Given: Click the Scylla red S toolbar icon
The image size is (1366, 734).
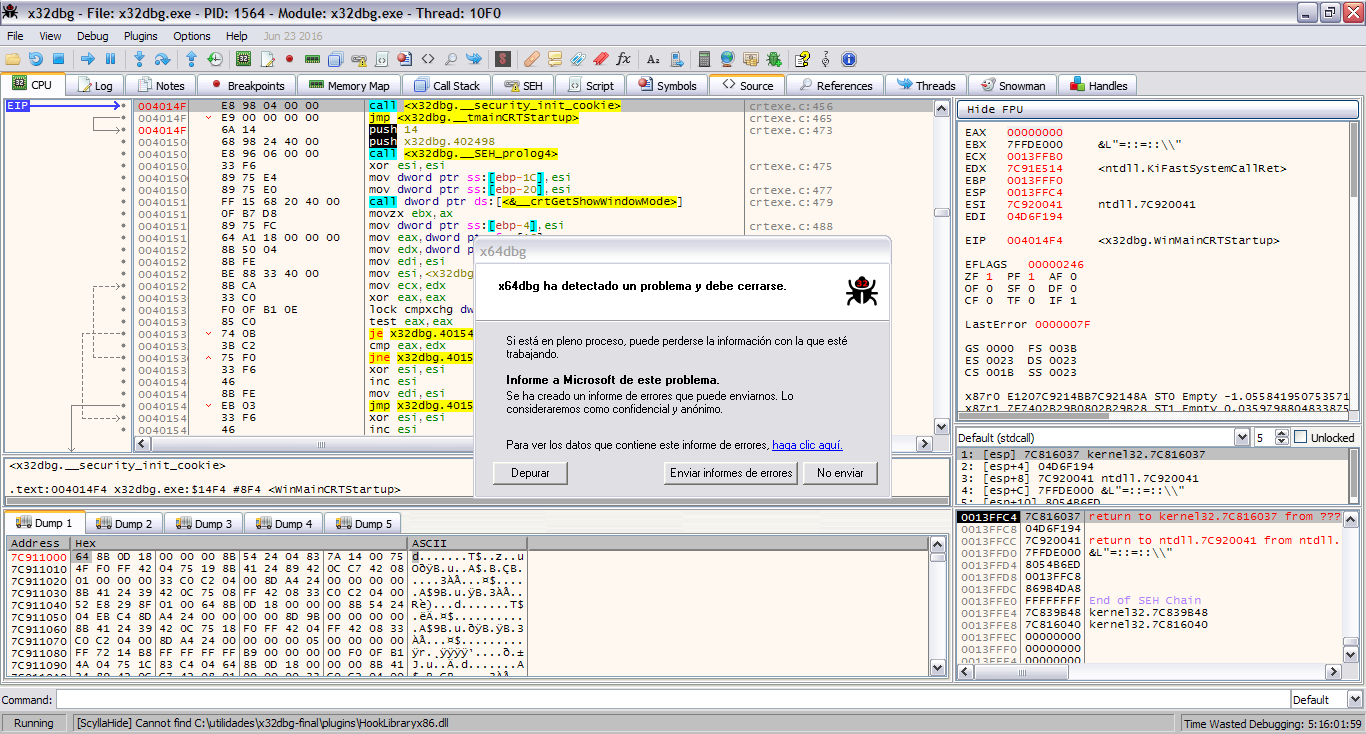Looking at the screenshot, I should pos(503,59).
